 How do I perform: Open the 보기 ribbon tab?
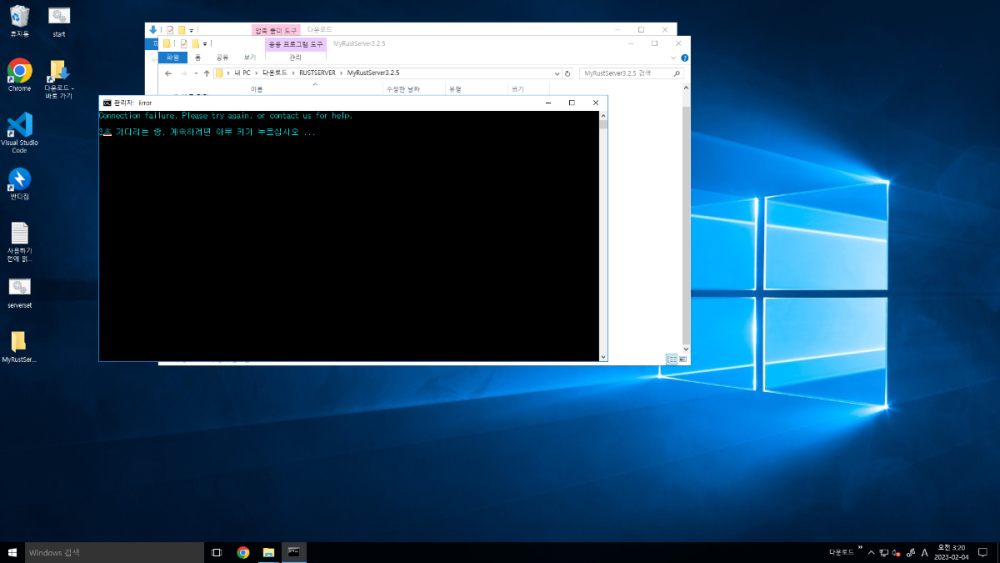tap(249, 58)
